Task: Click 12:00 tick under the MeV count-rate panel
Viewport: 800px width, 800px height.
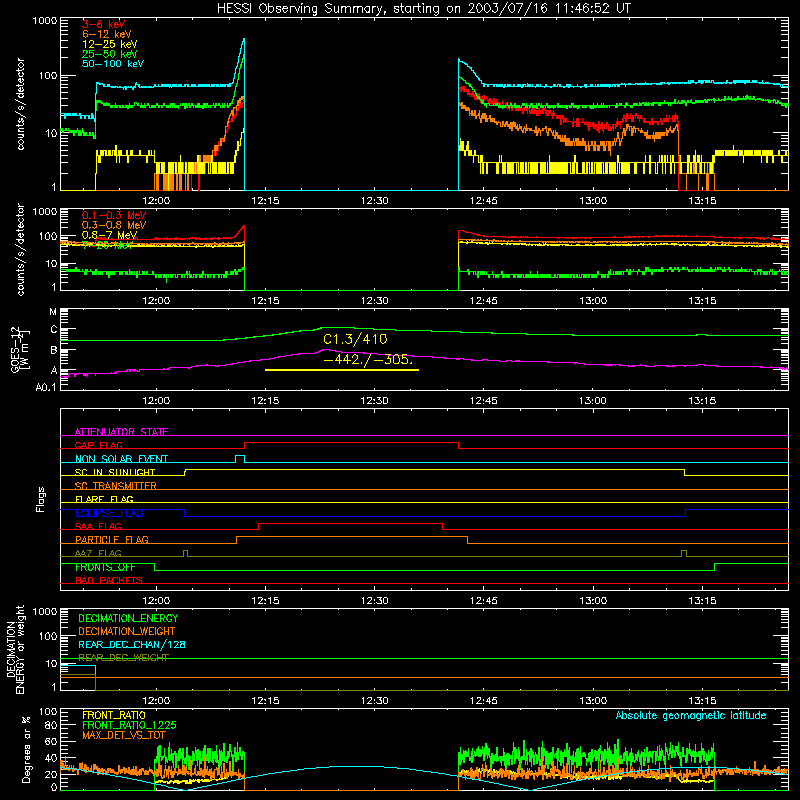Action: pyautogui.click(x=156, y=301)
